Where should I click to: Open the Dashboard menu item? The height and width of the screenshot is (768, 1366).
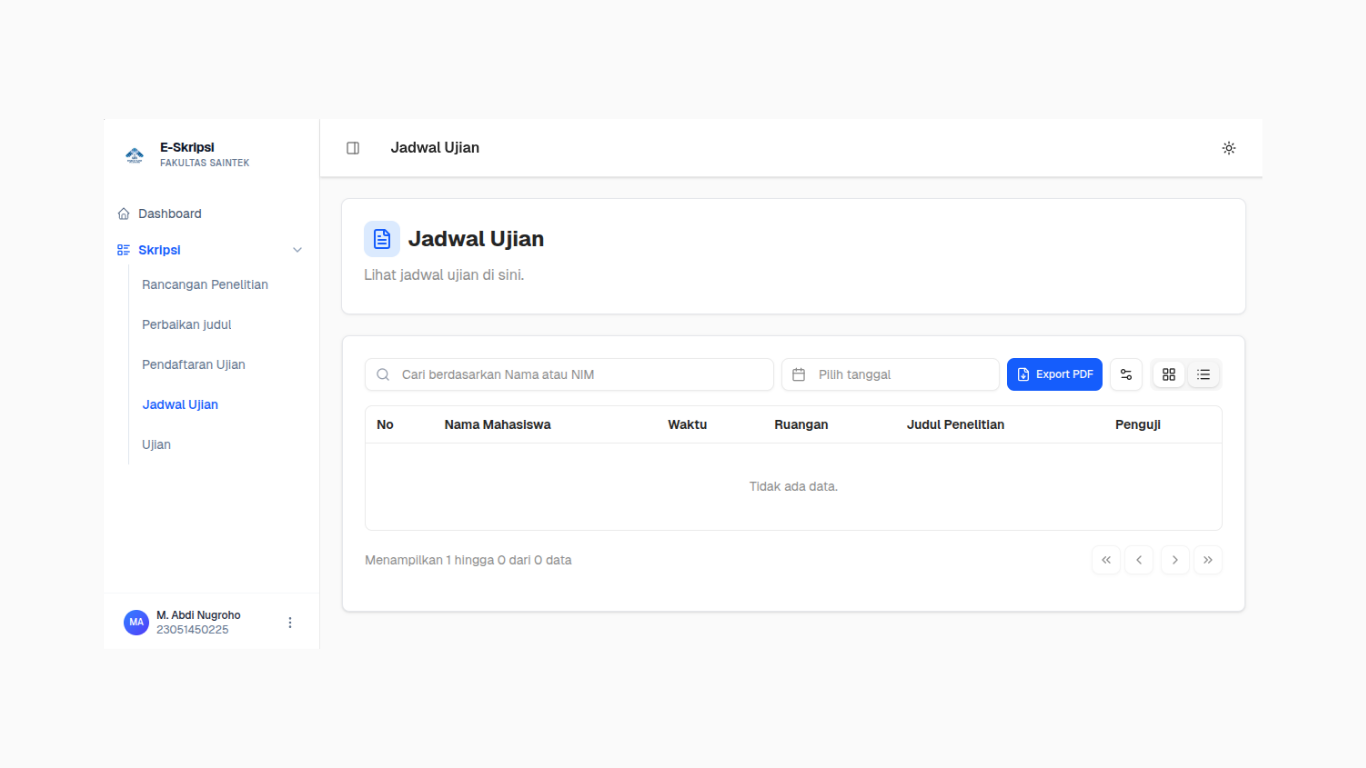click(x=170, y=214)
